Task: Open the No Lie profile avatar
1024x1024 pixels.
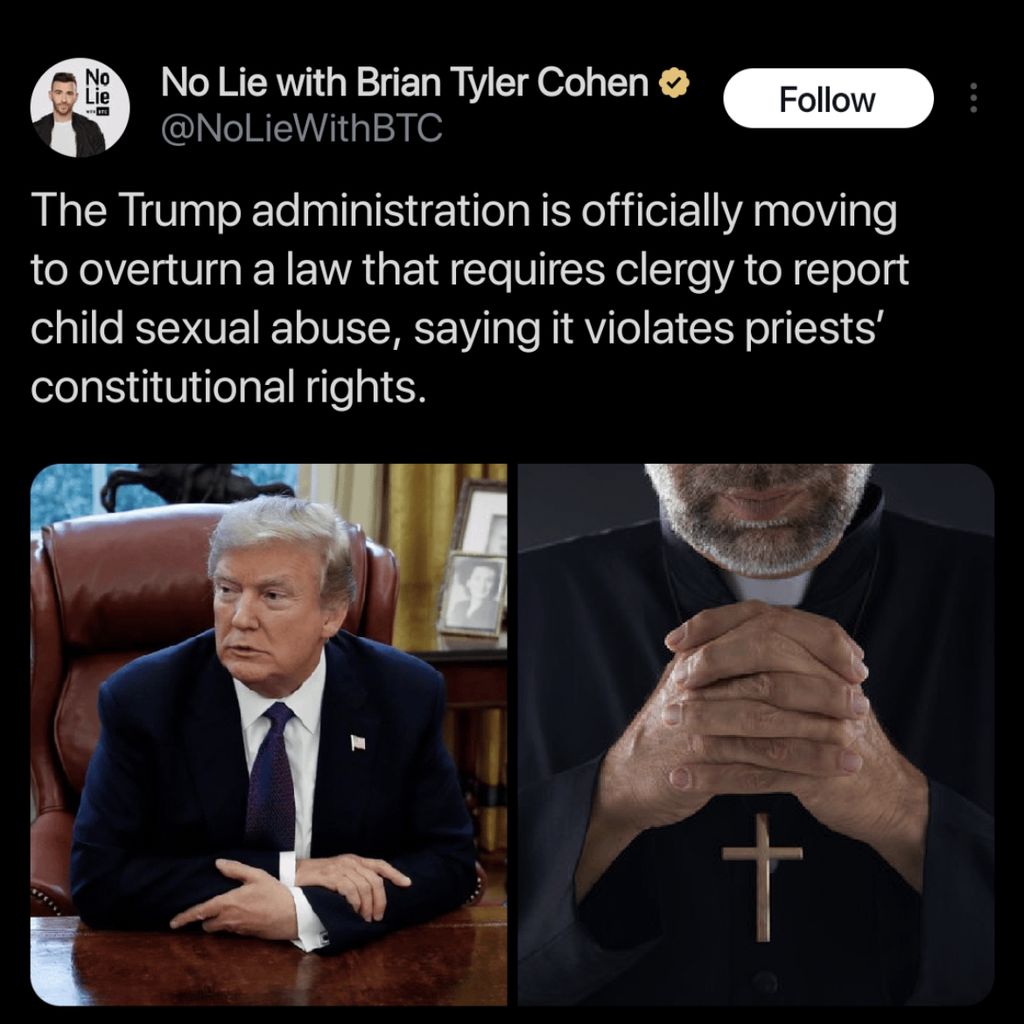Action: [80, 107]
